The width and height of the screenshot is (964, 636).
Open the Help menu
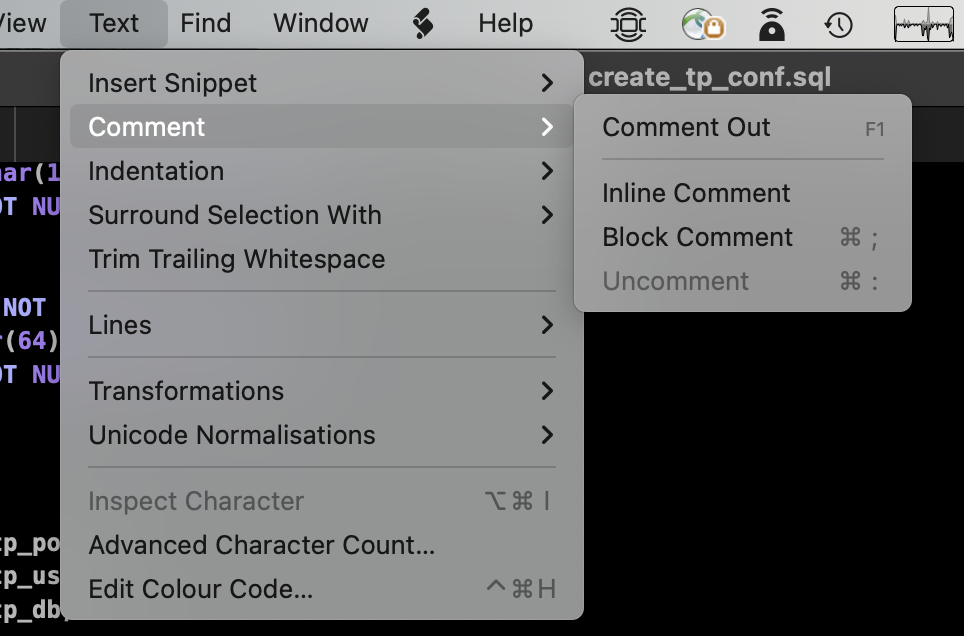[504, 23]
